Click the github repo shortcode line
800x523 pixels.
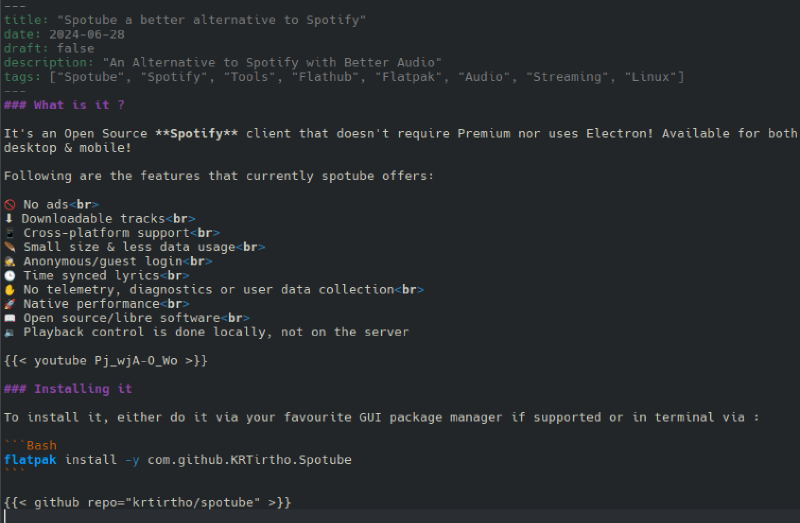148,502
